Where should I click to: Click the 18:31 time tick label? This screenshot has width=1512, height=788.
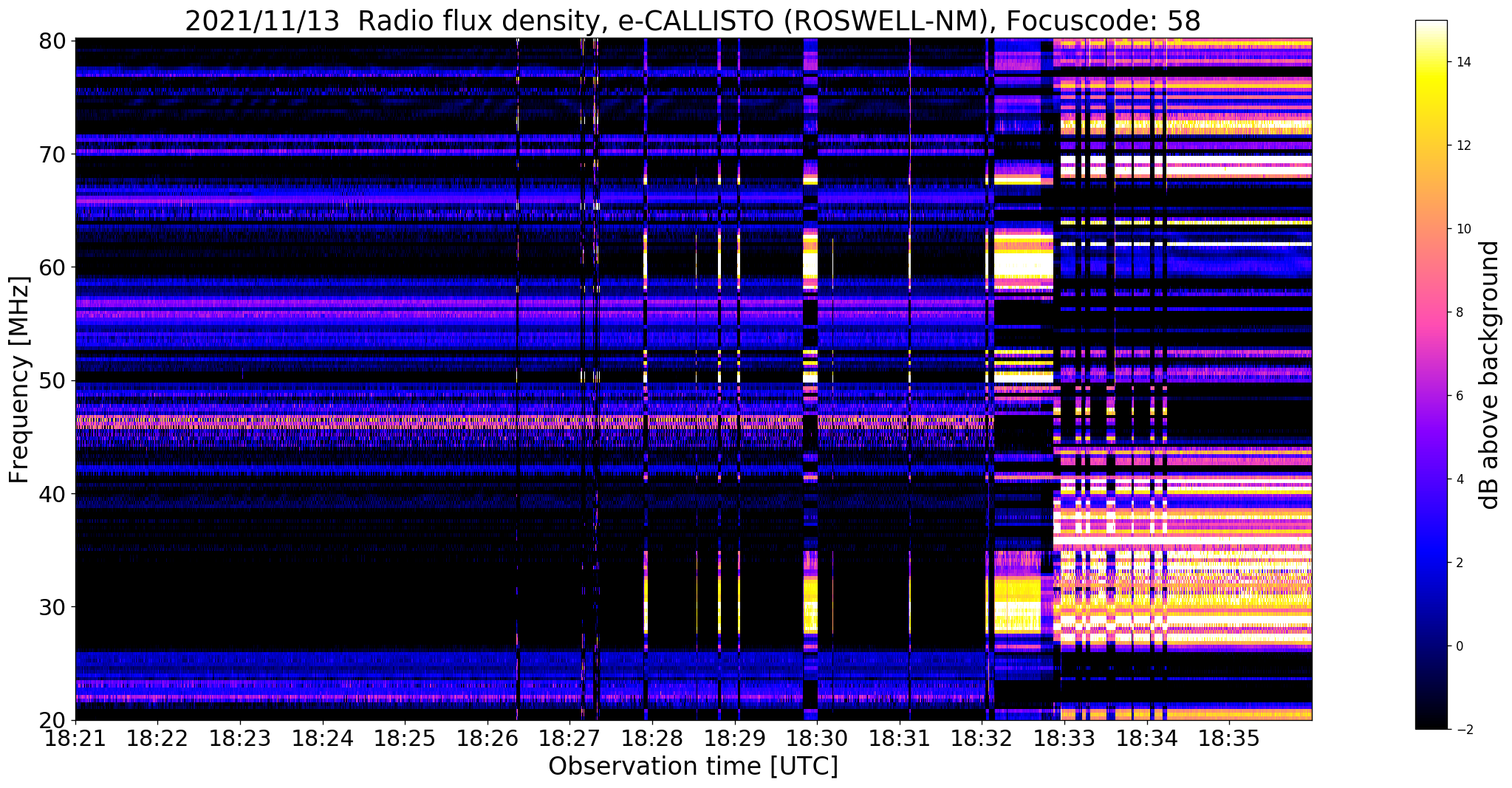point(900,738)
